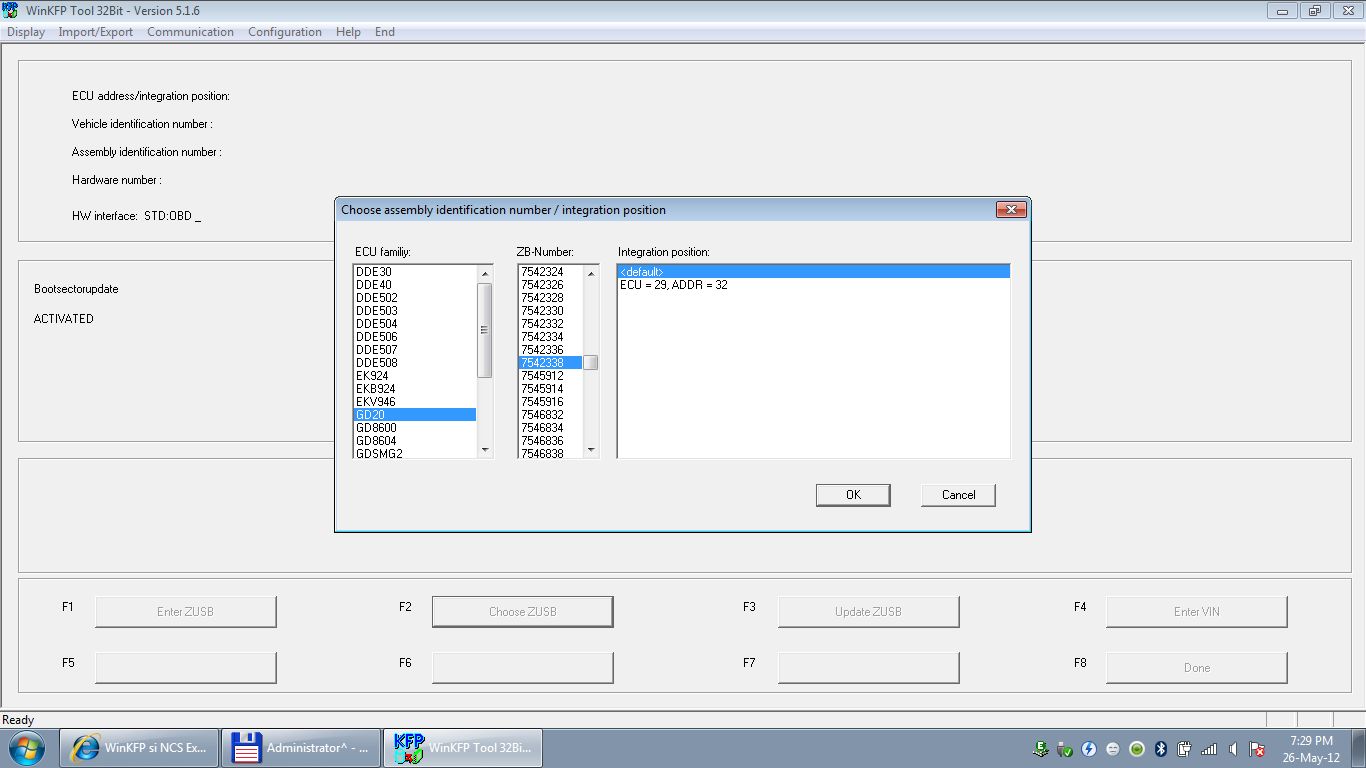1366x768 pixels.
Task: Select ZB-Number 7545912
Action: pos(550,376)
